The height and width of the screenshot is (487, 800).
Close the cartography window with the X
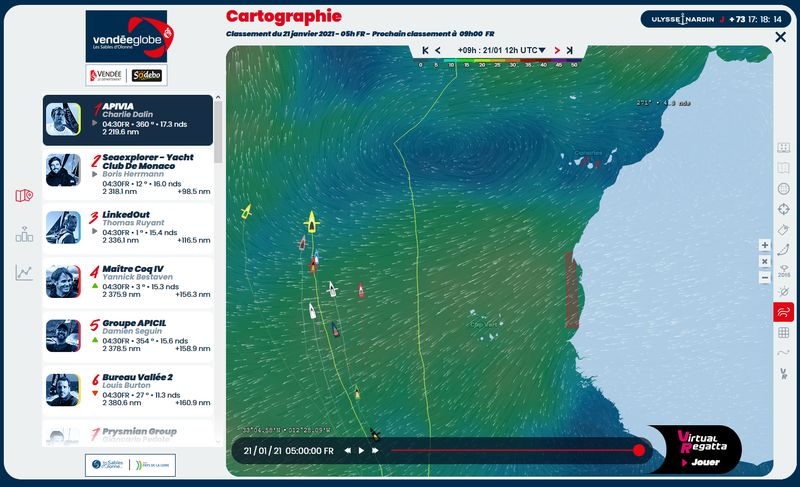[x=780, y=37]
